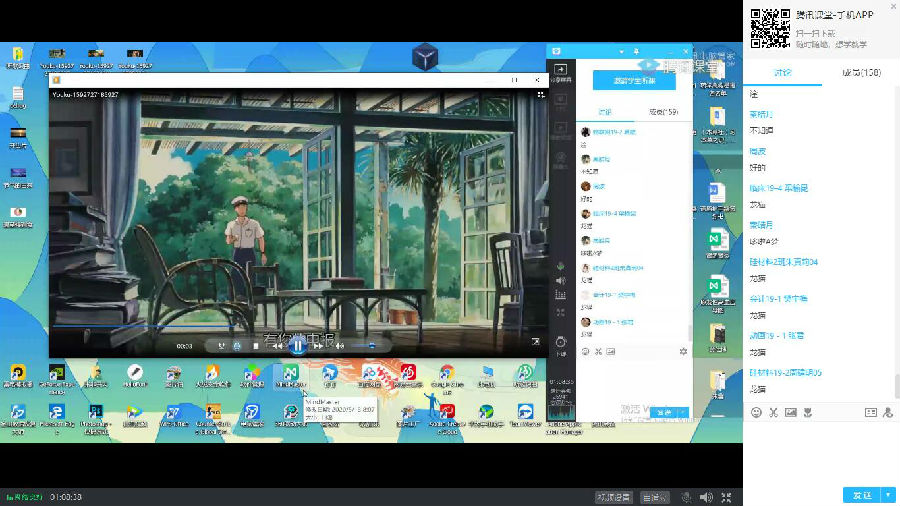Viewport: 900px width, 506px height.
Task: Toggle fullscreen at media player top-right
Action: coord(541,95)
